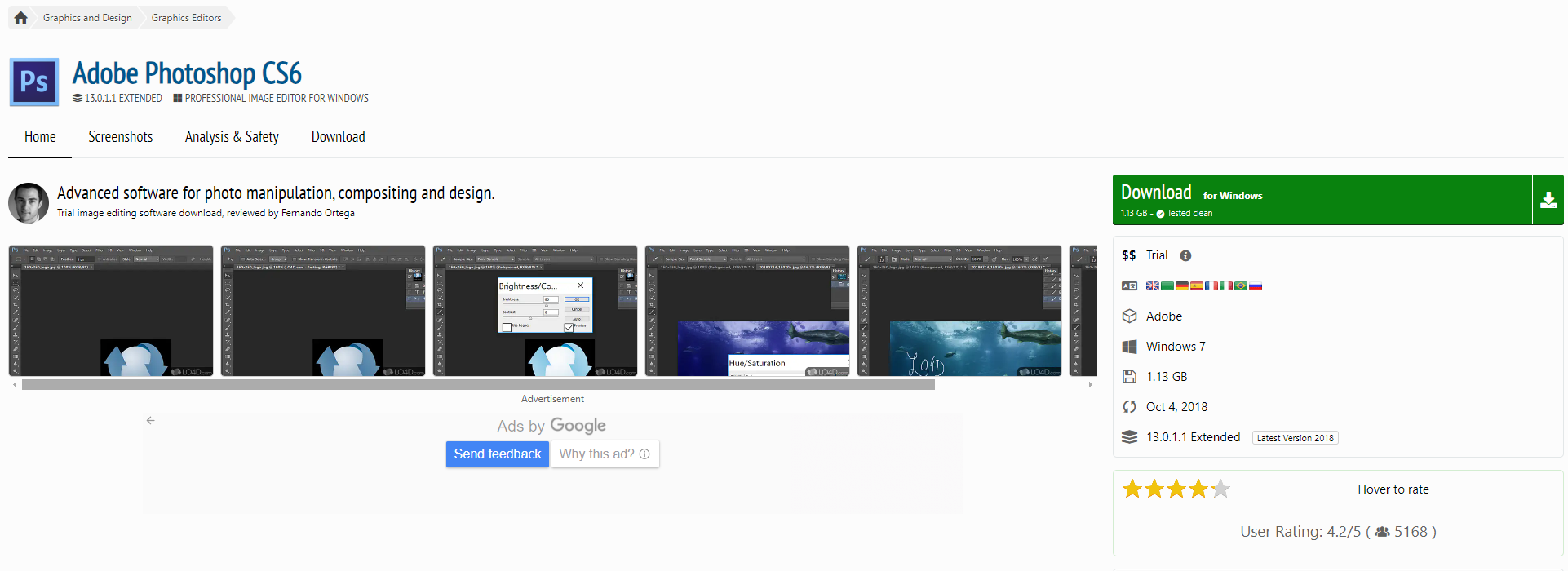
Task: Click the version stack icon beside 13.0.1.1 EXTENDED
Action: [78, 98]
